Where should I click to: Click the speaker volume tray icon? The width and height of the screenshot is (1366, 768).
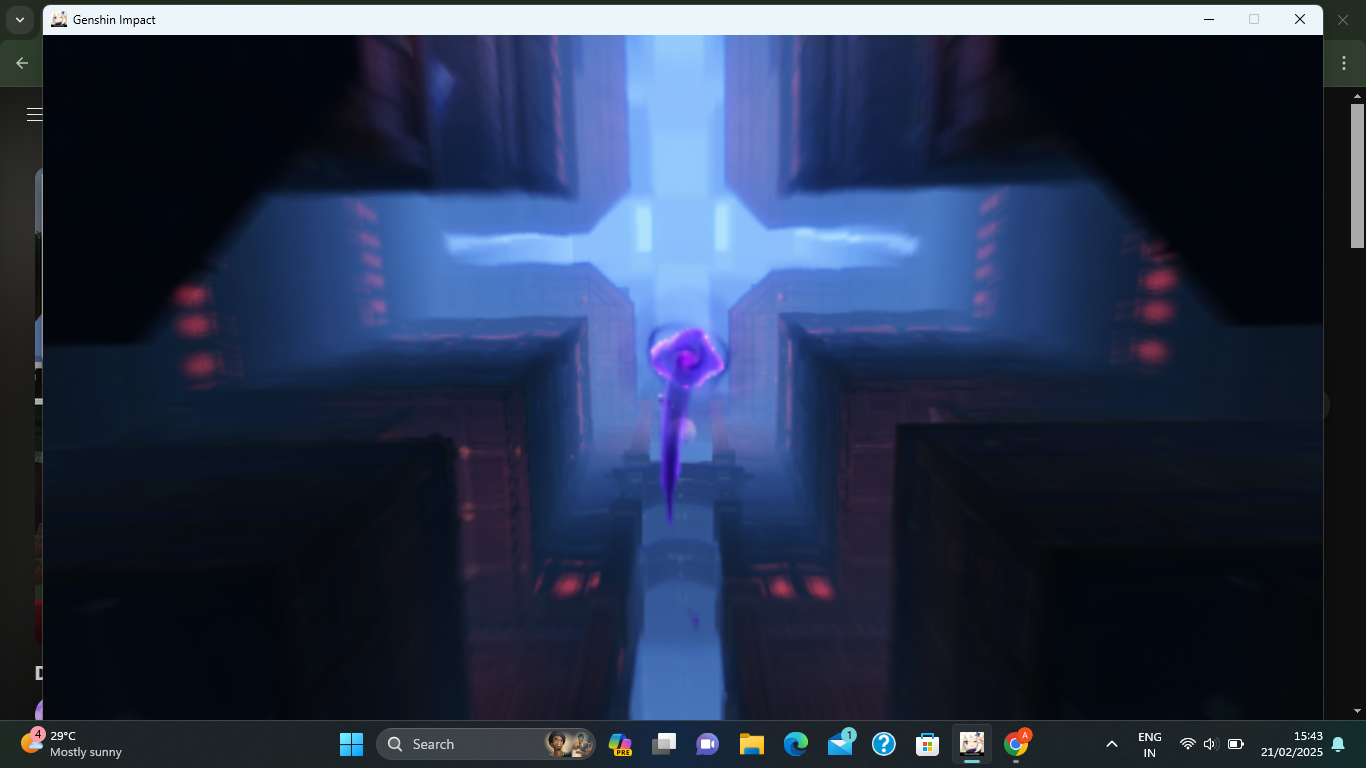(x=1210, y=744)
